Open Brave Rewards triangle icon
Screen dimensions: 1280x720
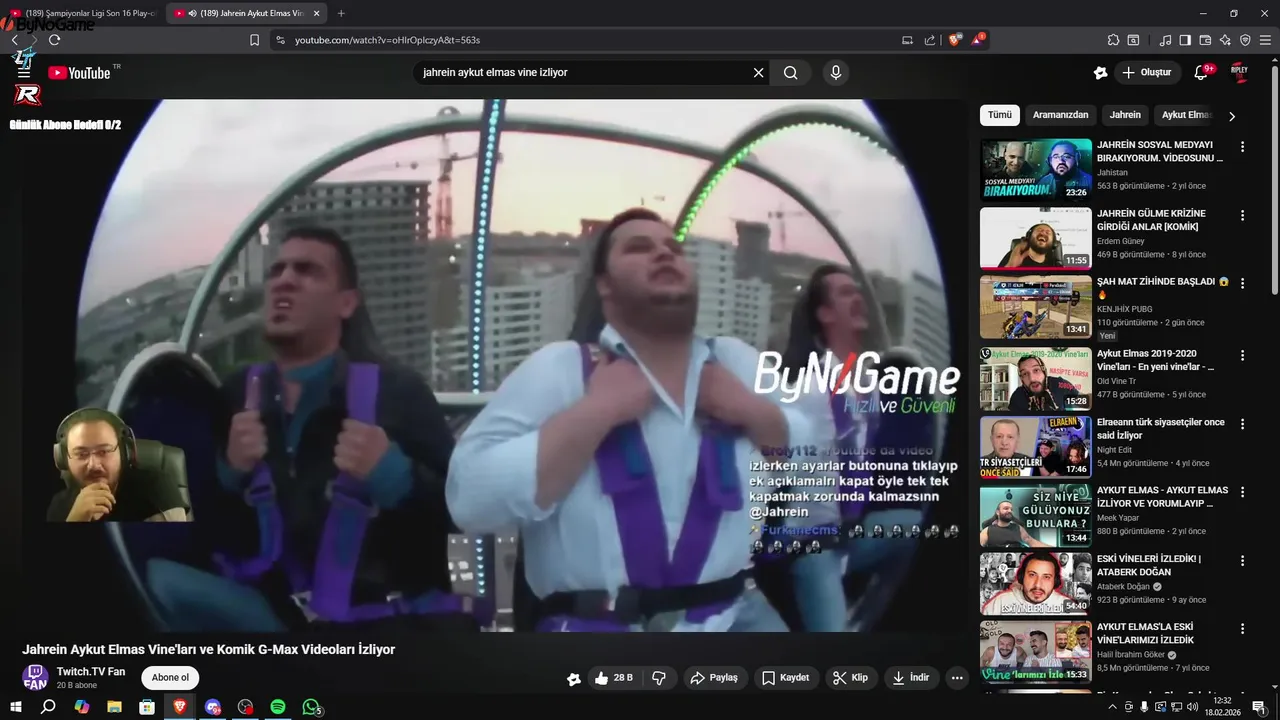coord(978,40)
